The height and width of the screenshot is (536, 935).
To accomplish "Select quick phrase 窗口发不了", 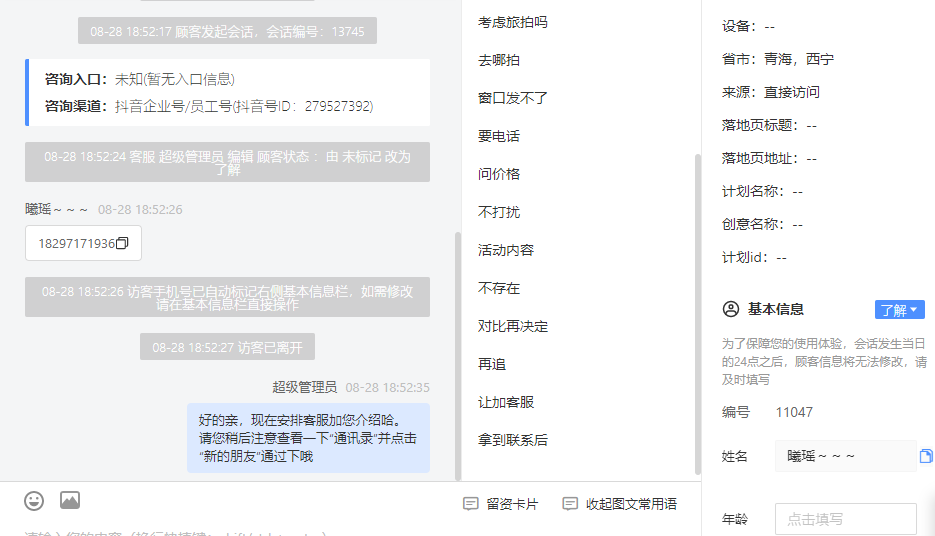I will (x=513, y=98).
